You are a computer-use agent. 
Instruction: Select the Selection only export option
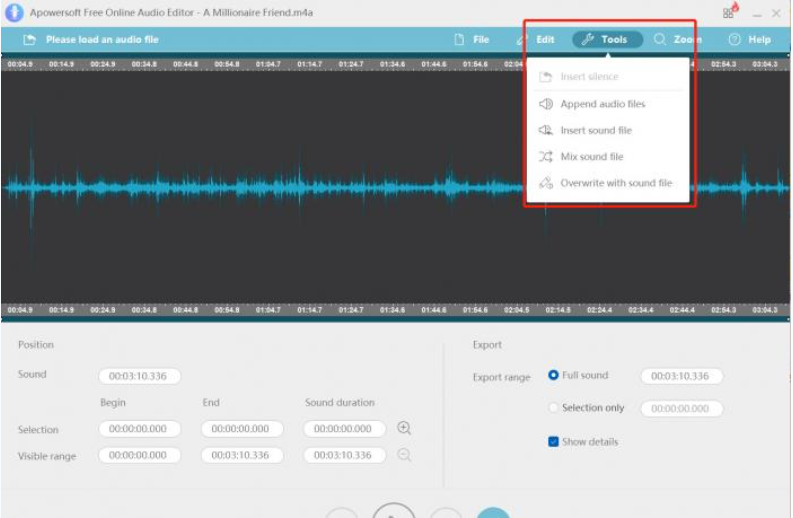point(553,407)
